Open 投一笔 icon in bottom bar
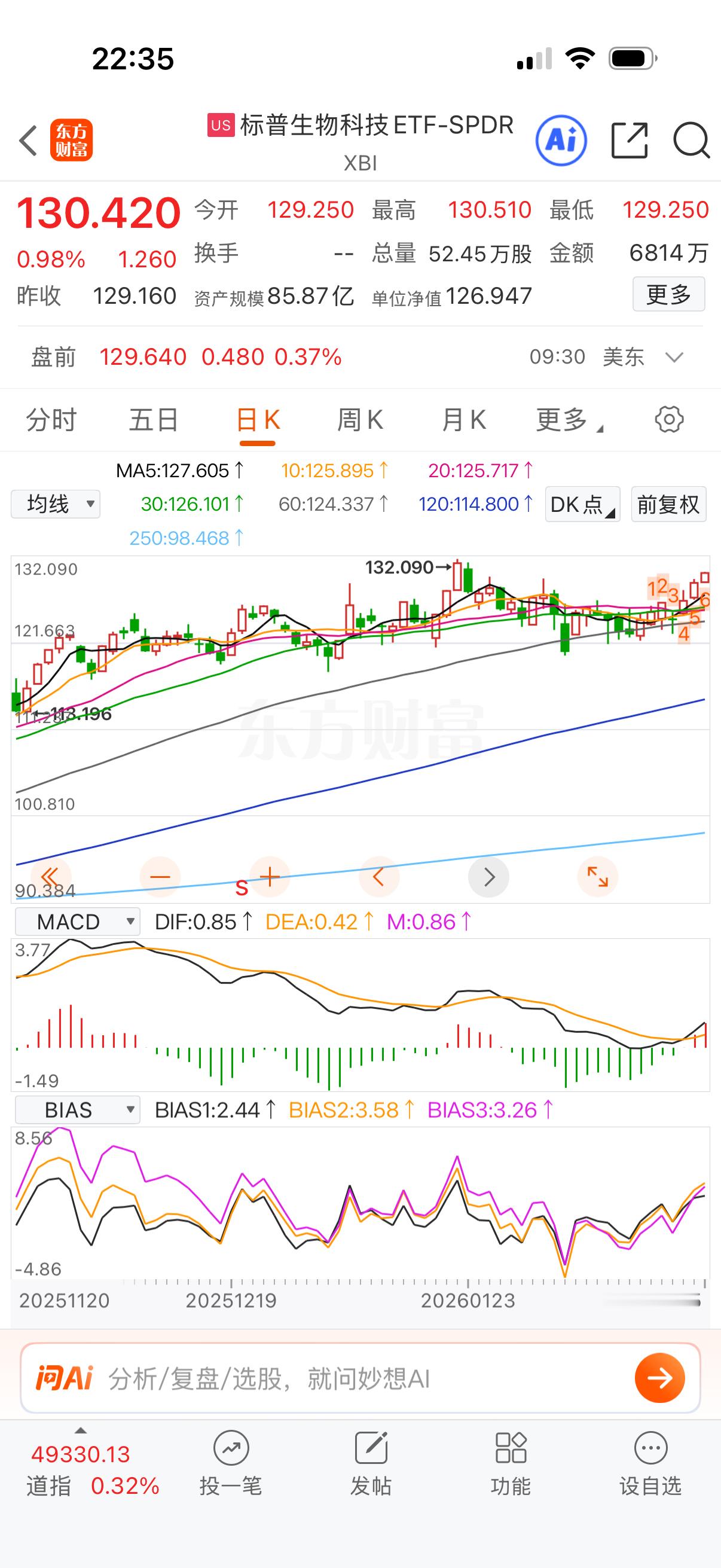This screenshot has height=1568, width=721. (231, 1464)
